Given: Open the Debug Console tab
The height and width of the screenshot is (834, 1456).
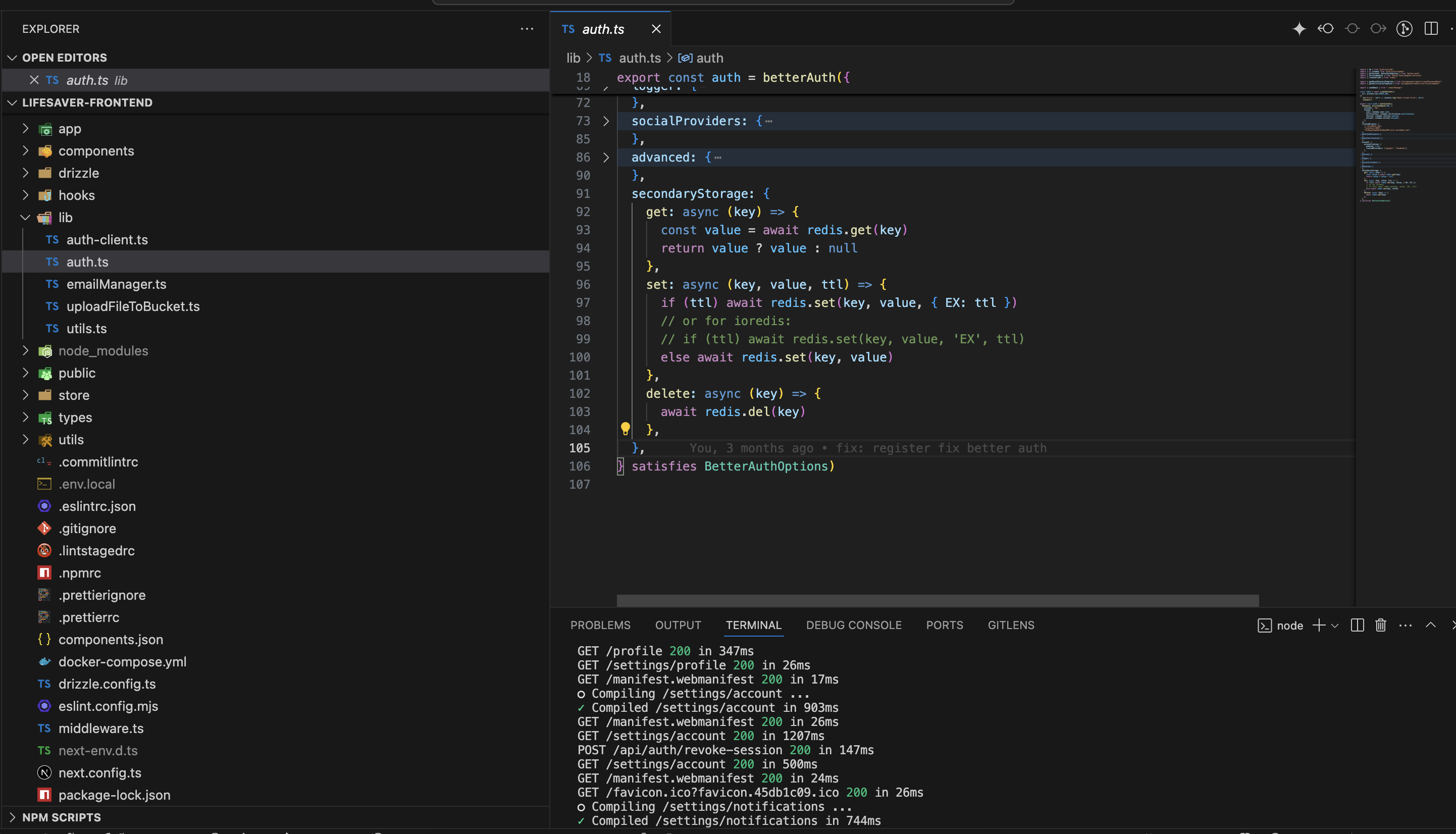Looking at the screenshot, I should pyautogui.click(x=853, y=625).
